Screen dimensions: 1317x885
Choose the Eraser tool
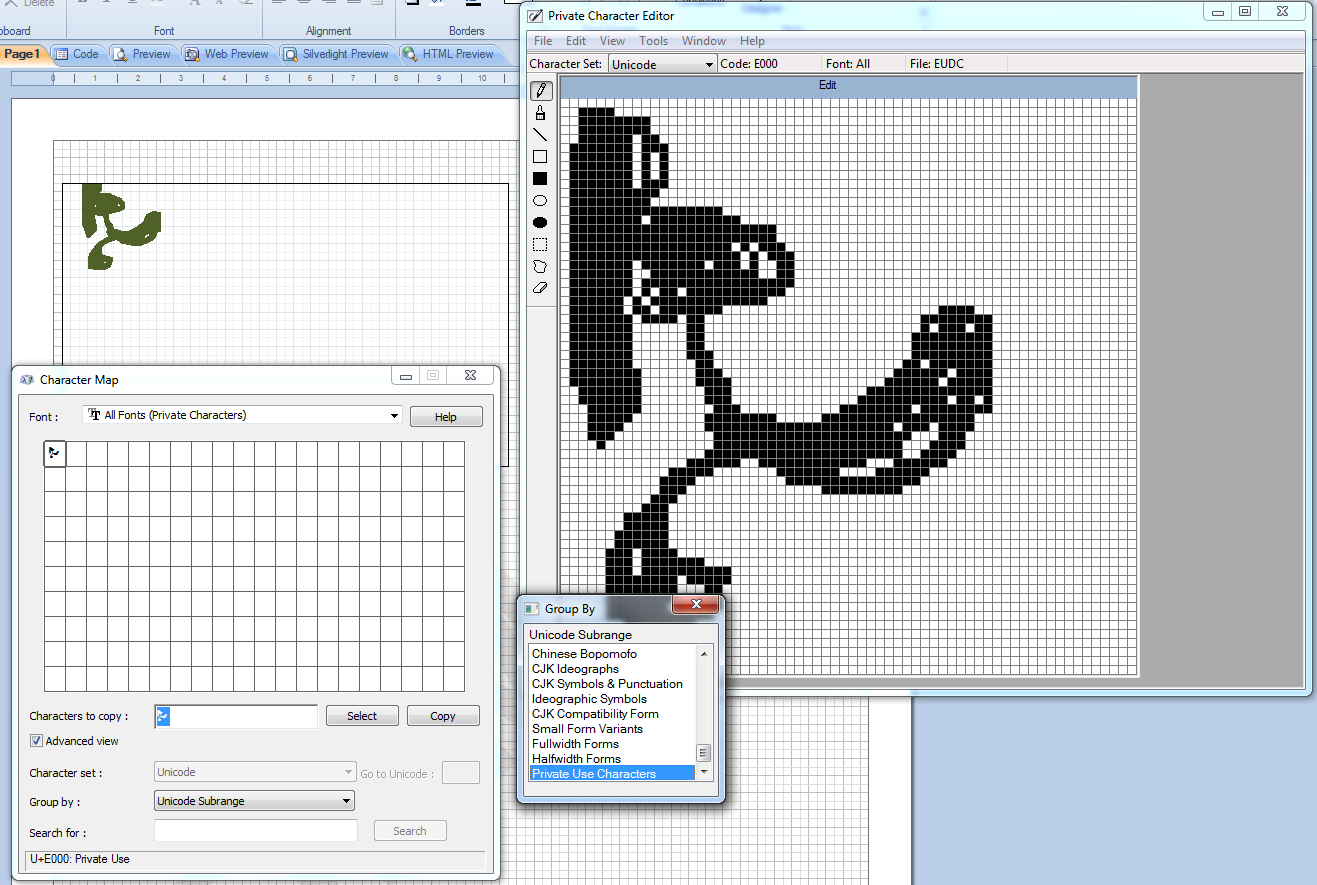click(540, 288)
